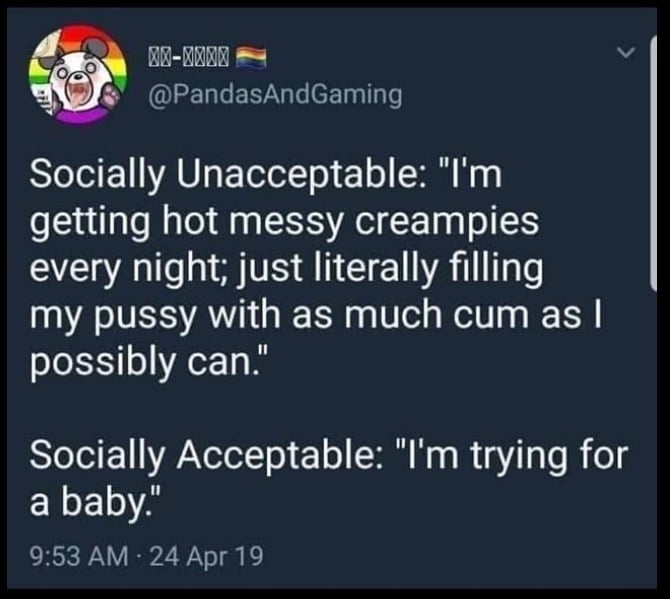The height and width of the screenshot is (599, 670).
Task: Click the rainbow flag emoji beside the name
Action: click(251, 58)
